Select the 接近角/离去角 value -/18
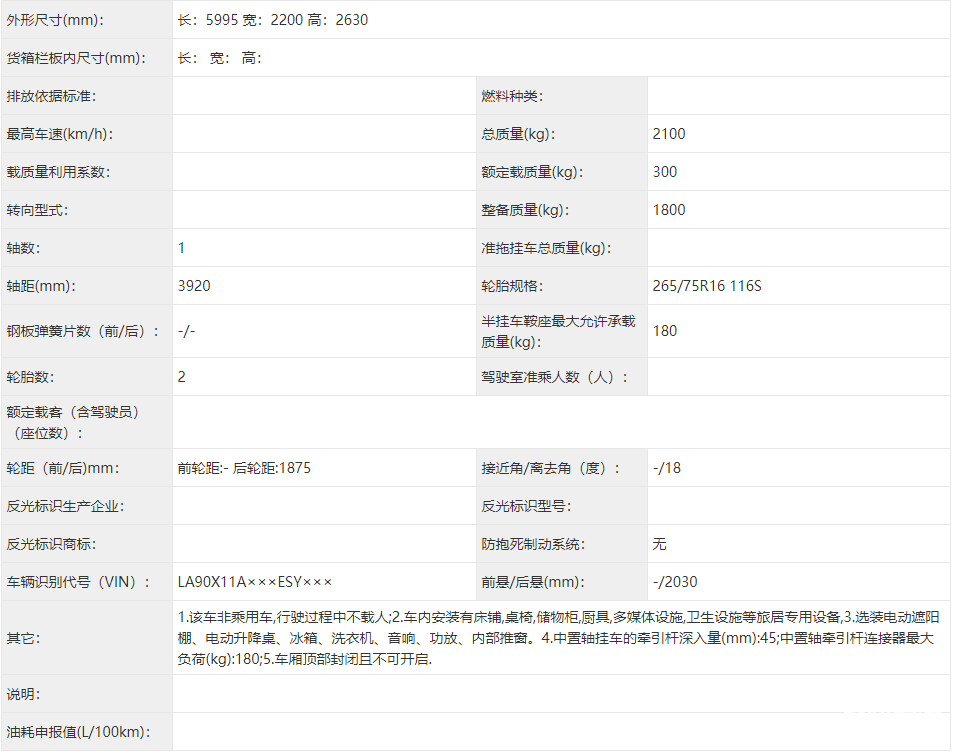This screenshot has height=754, width=953. (667, 468)
